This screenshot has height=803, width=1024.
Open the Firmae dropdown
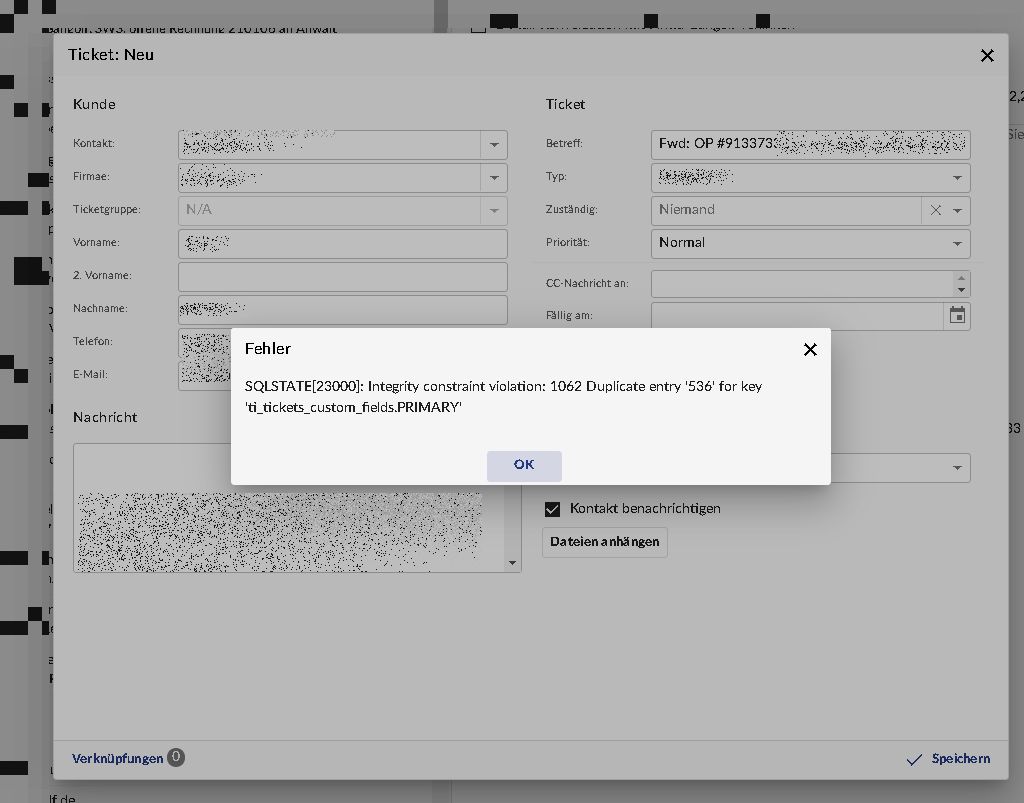(494, 177)
